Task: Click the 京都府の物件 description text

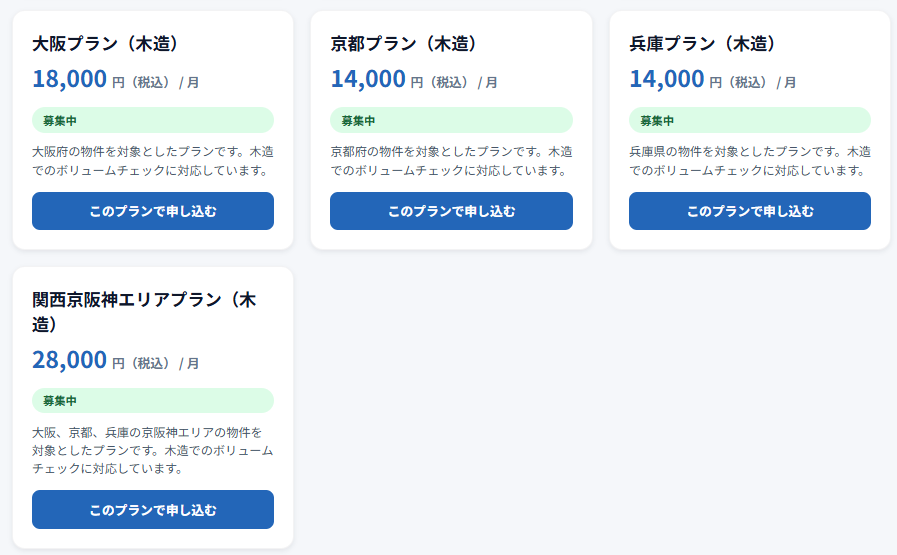Action: [x=451, y=161]
